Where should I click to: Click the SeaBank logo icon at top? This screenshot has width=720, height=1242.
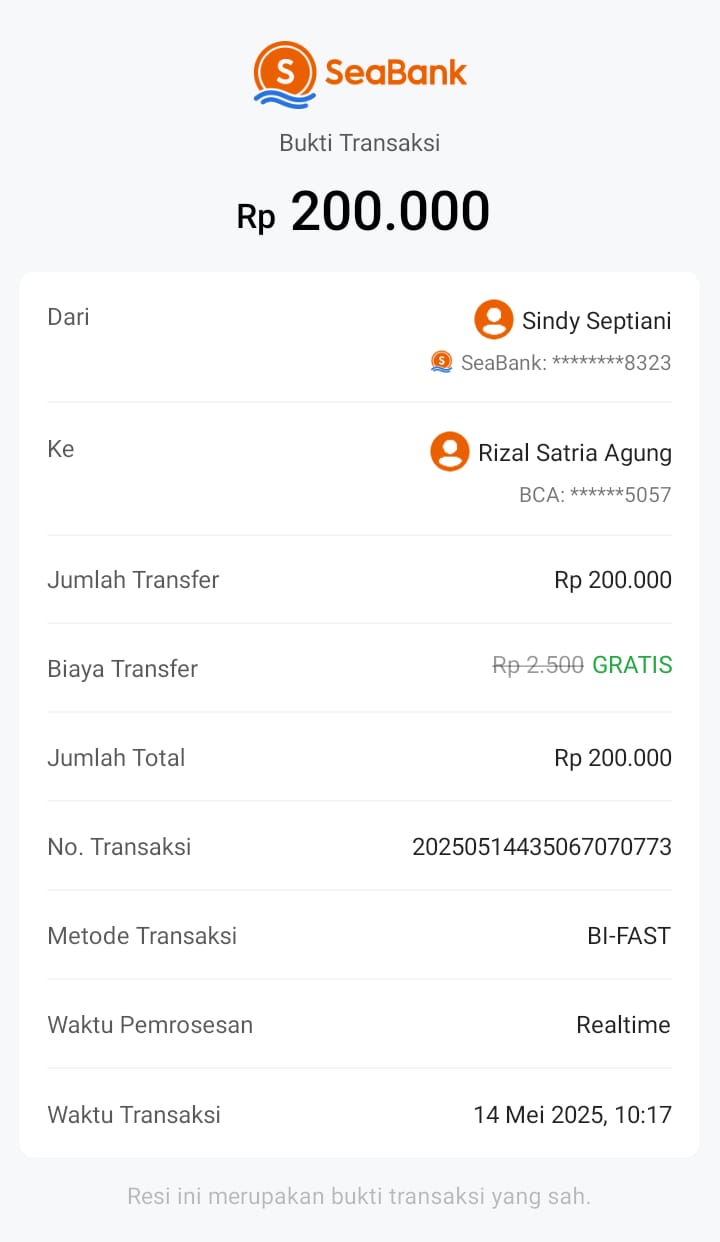point(285,73)
